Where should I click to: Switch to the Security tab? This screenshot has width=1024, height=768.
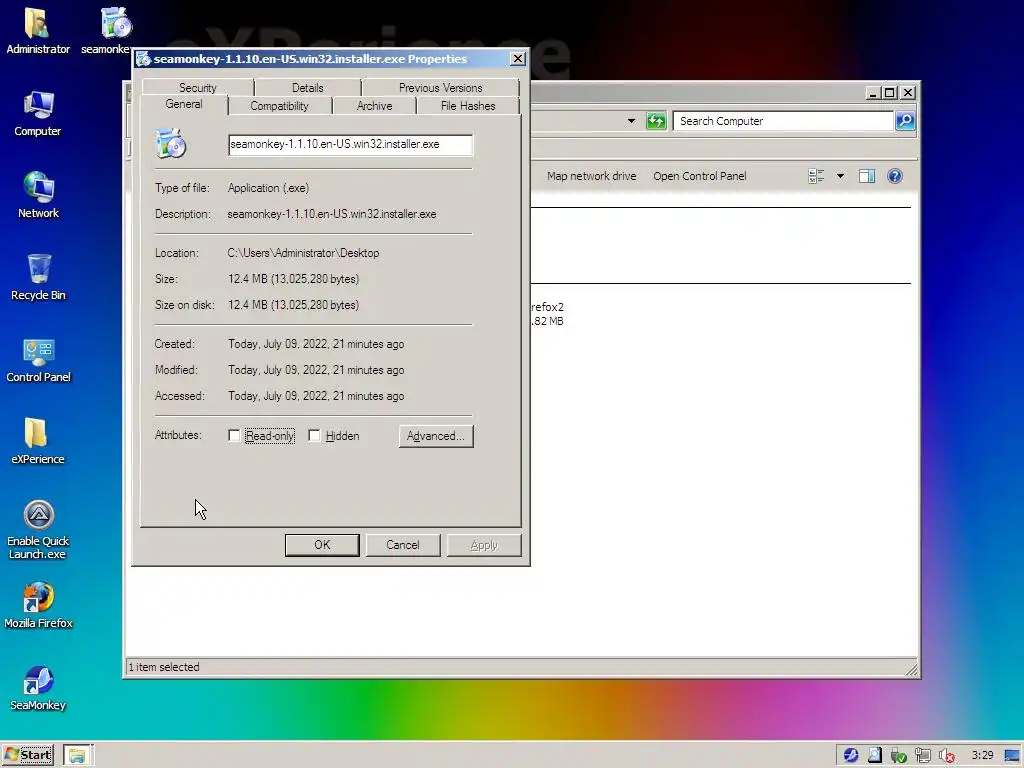[x=198, y=88]
